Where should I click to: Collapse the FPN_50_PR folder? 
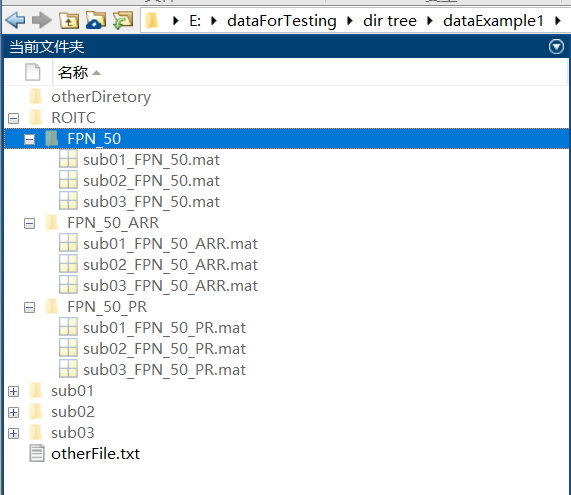pyautogui.click(x=29, y=307)
